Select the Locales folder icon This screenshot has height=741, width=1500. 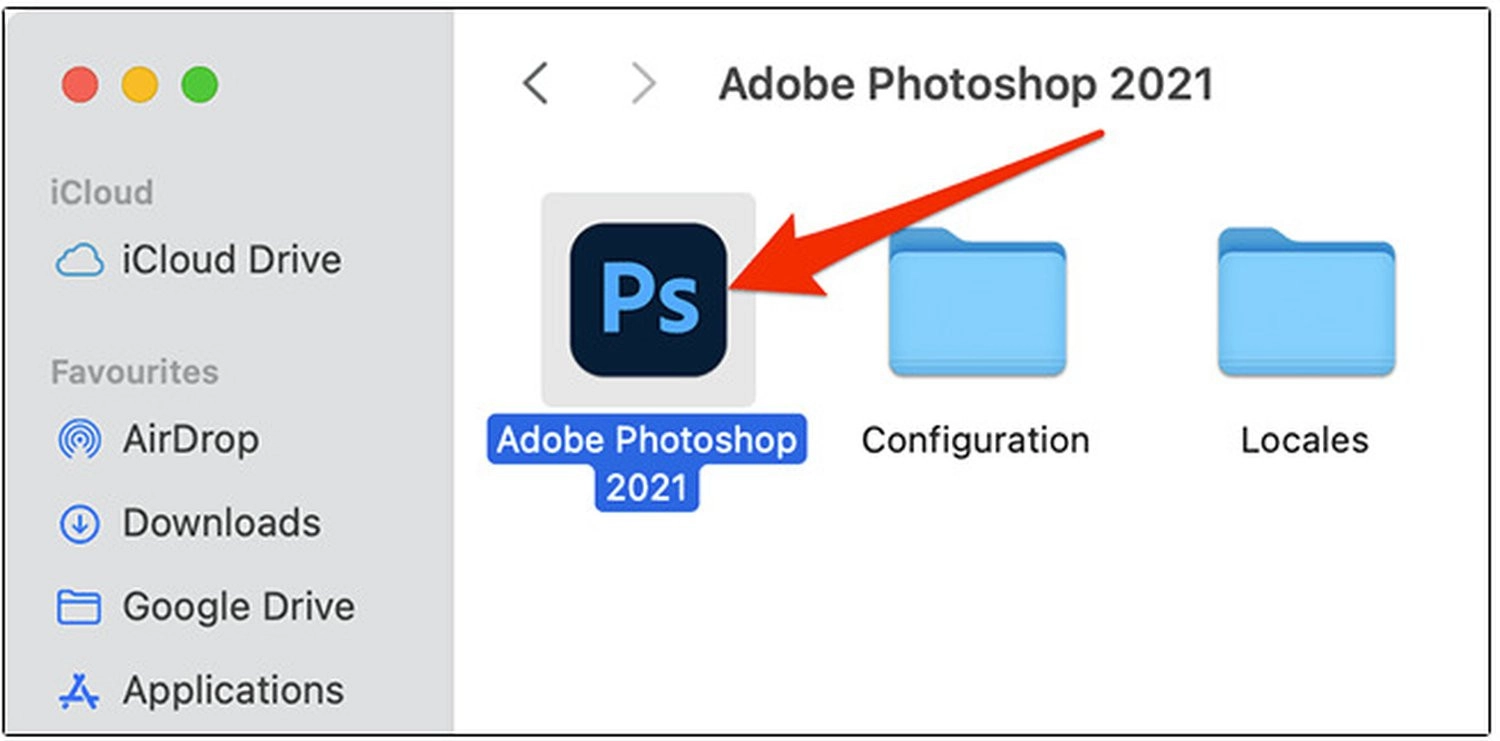click(x=1305, y=301)
